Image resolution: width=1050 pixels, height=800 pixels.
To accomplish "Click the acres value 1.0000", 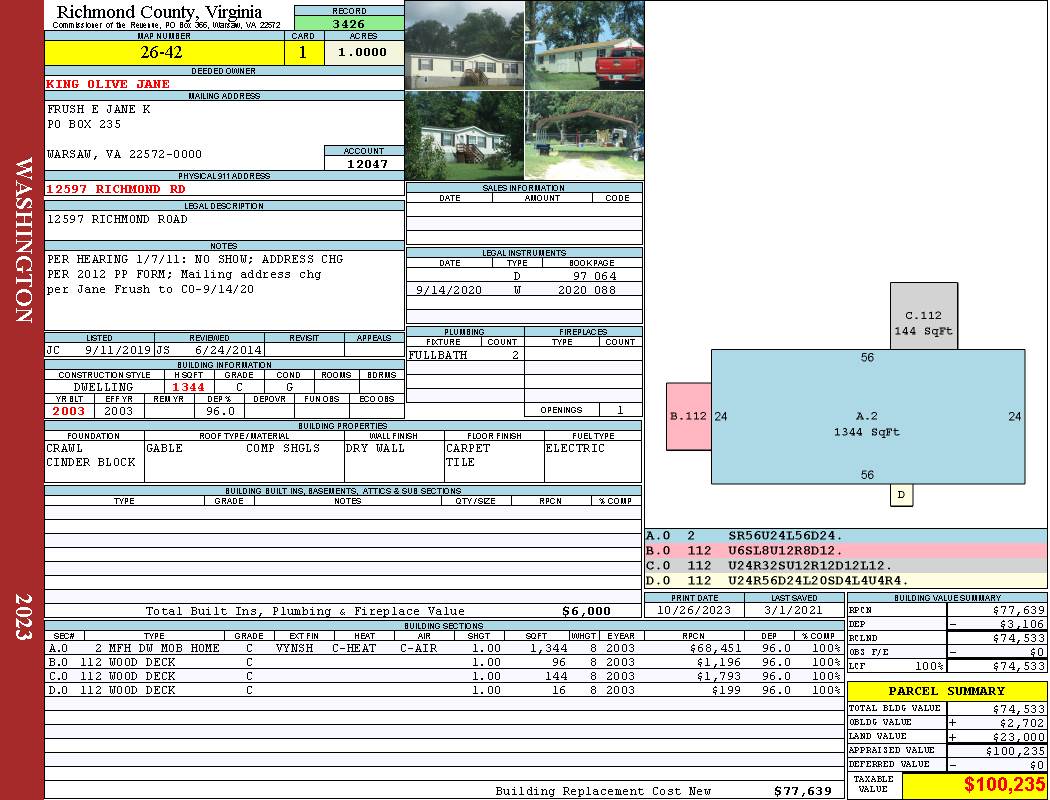I will [362, 52].
